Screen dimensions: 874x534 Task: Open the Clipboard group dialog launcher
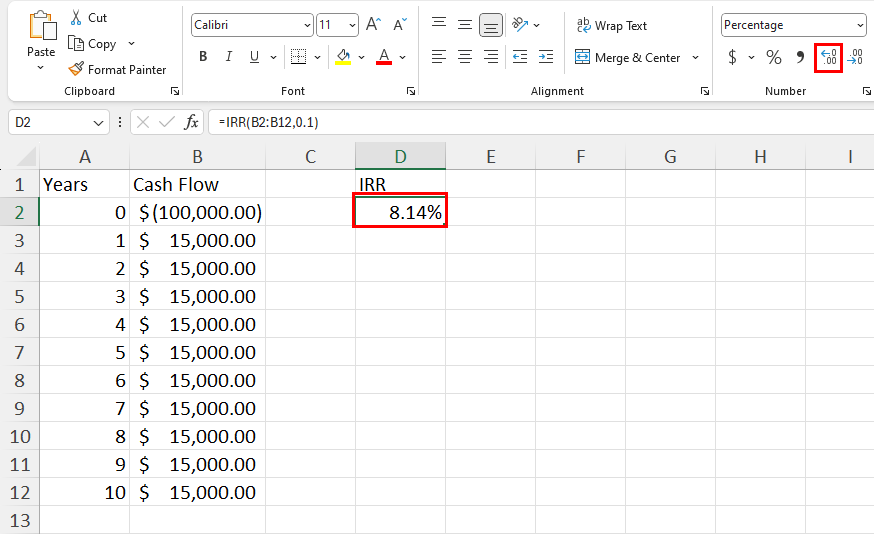175,91
